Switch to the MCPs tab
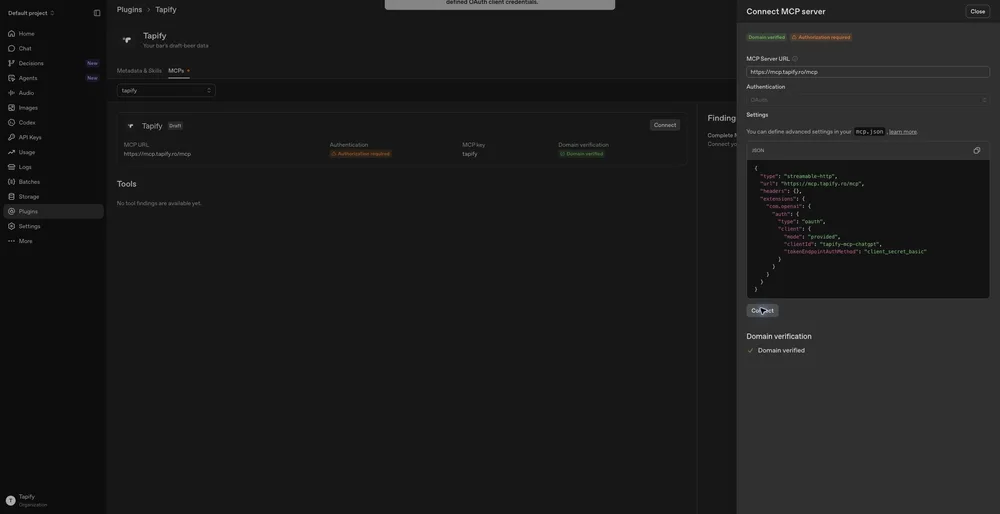Image resolution: width=1000 pixels, height=514 pixels. pyautogui.click(x=176, y=71)
